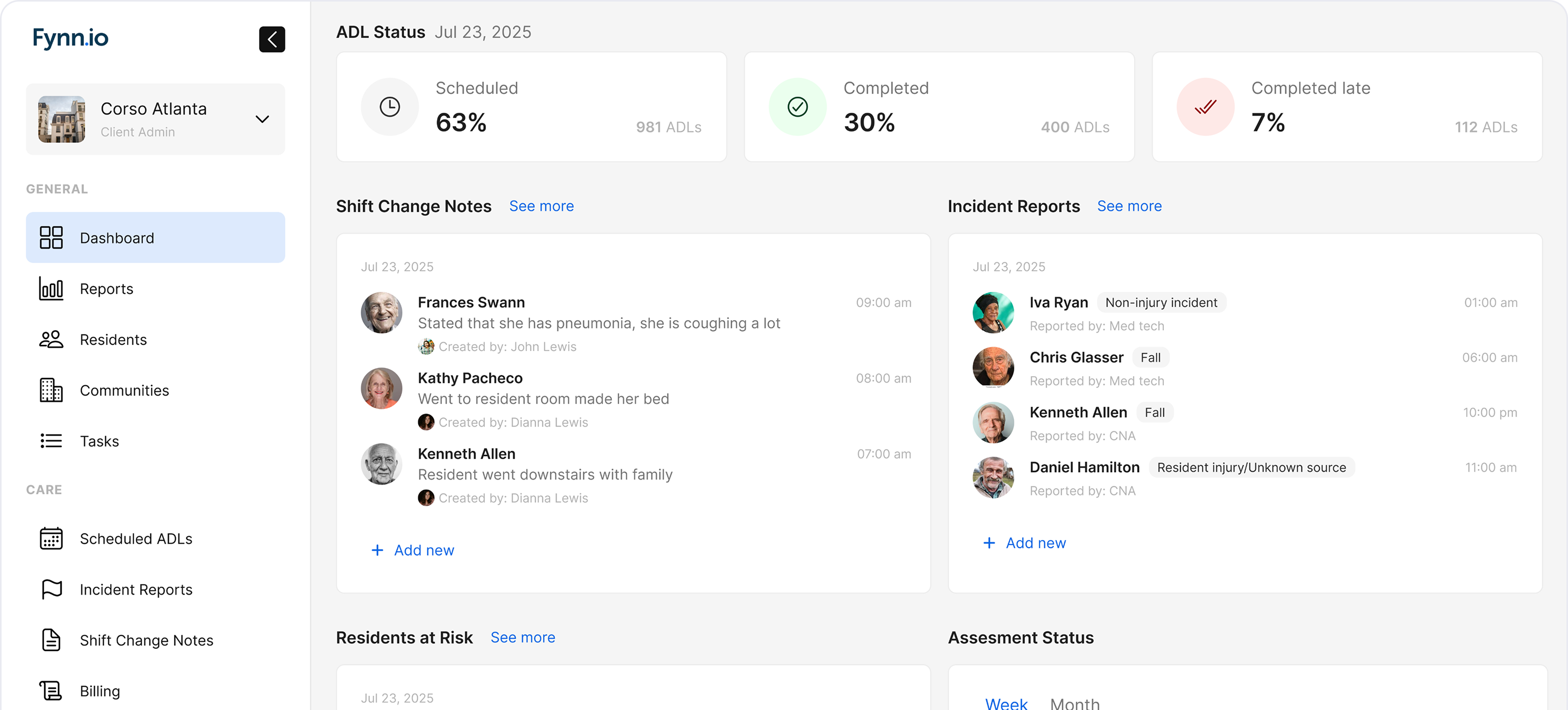
Task: Click See more on Shift Change Notes
Action: (541, 206)
